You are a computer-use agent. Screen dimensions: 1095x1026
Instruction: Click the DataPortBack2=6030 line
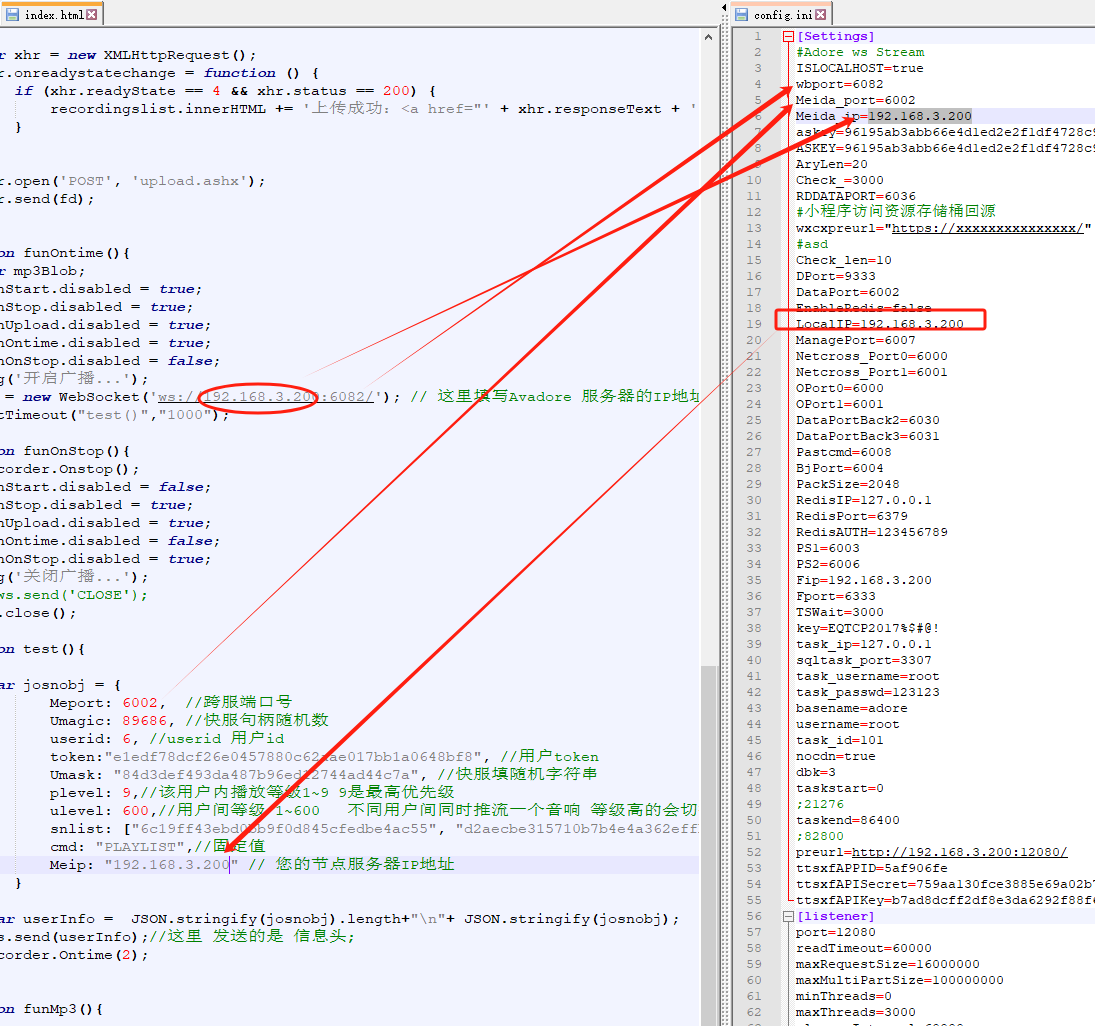[867, 420]
